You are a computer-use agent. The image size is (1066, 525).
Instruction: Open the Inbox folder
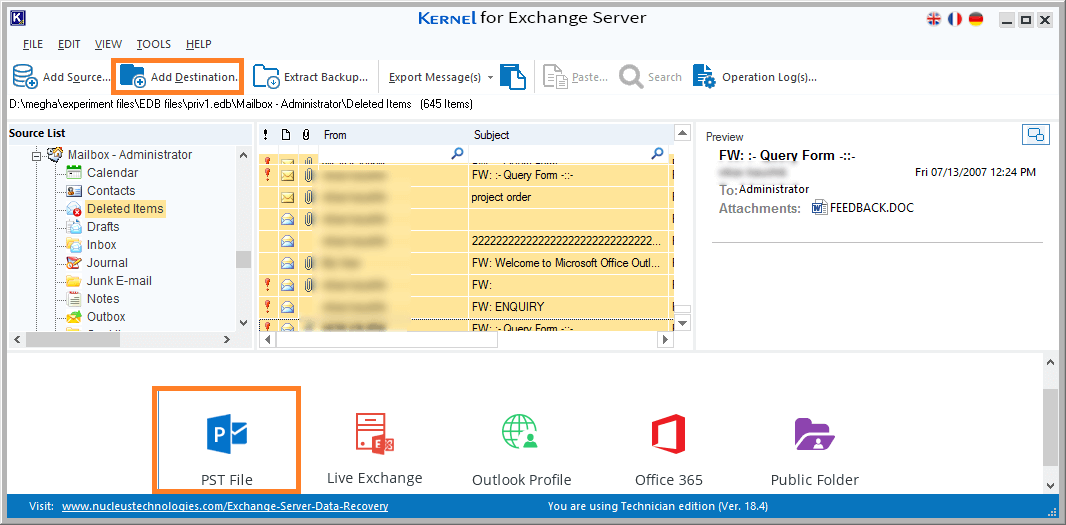click(x=101, y=245)
